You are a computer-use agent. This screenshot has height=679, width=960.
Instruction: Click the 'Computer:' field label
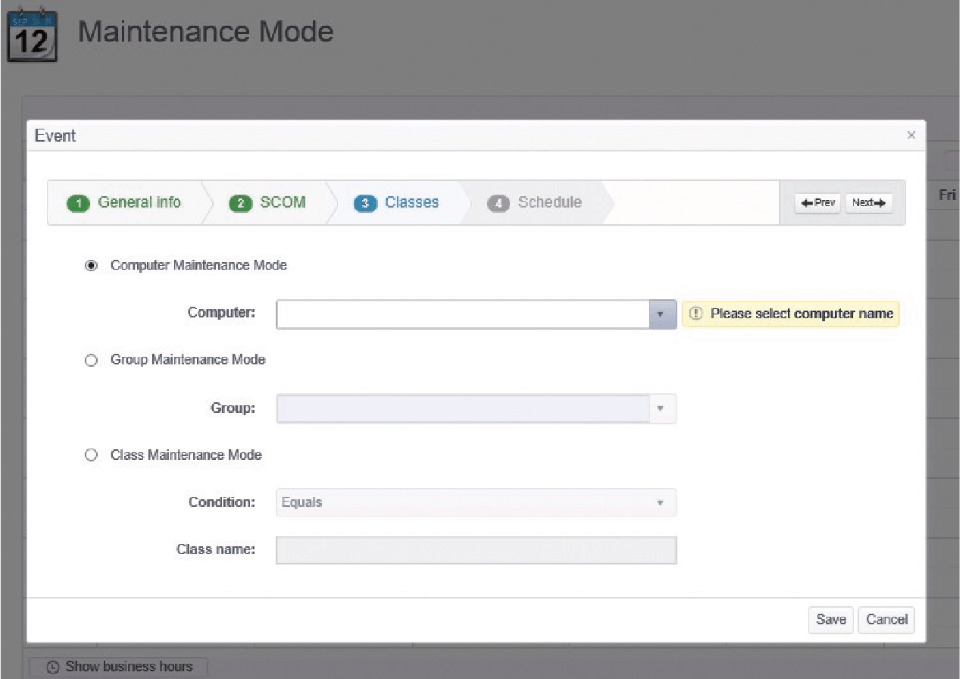222,312
